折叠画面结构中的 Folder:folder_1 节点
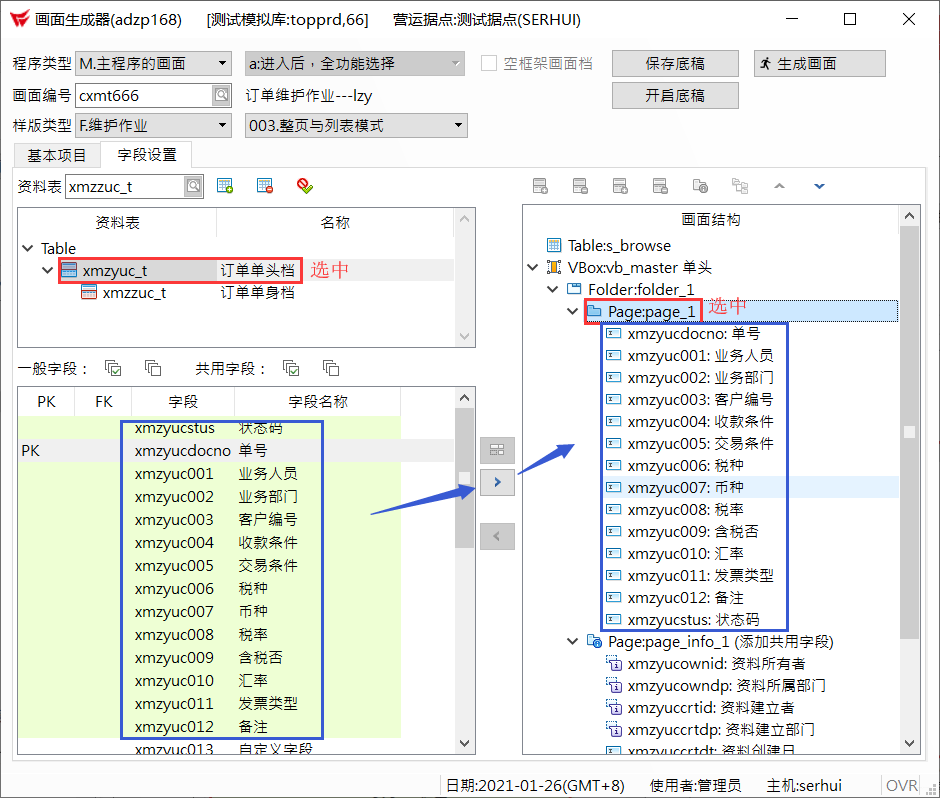Screen dimensions: 940x798 (x=552, y=288)
